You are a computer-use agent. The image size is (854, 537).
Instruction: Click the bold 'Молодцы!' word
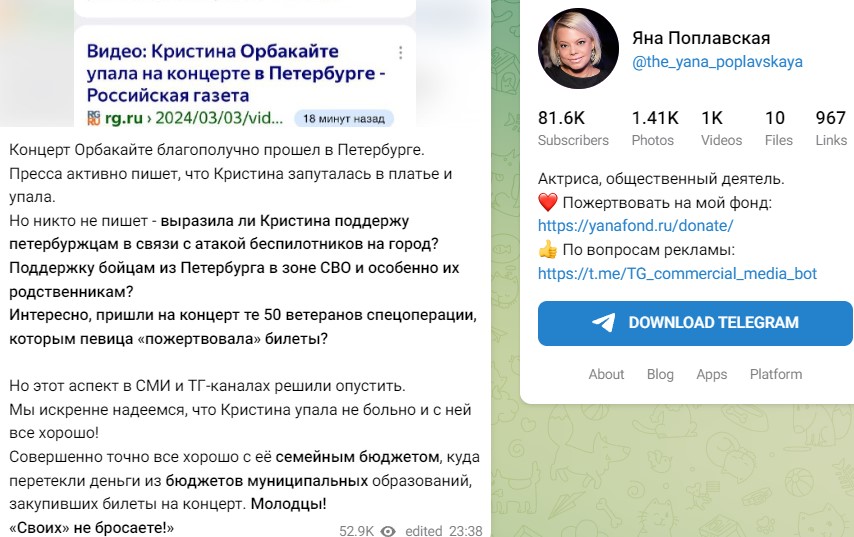point(289,504)
